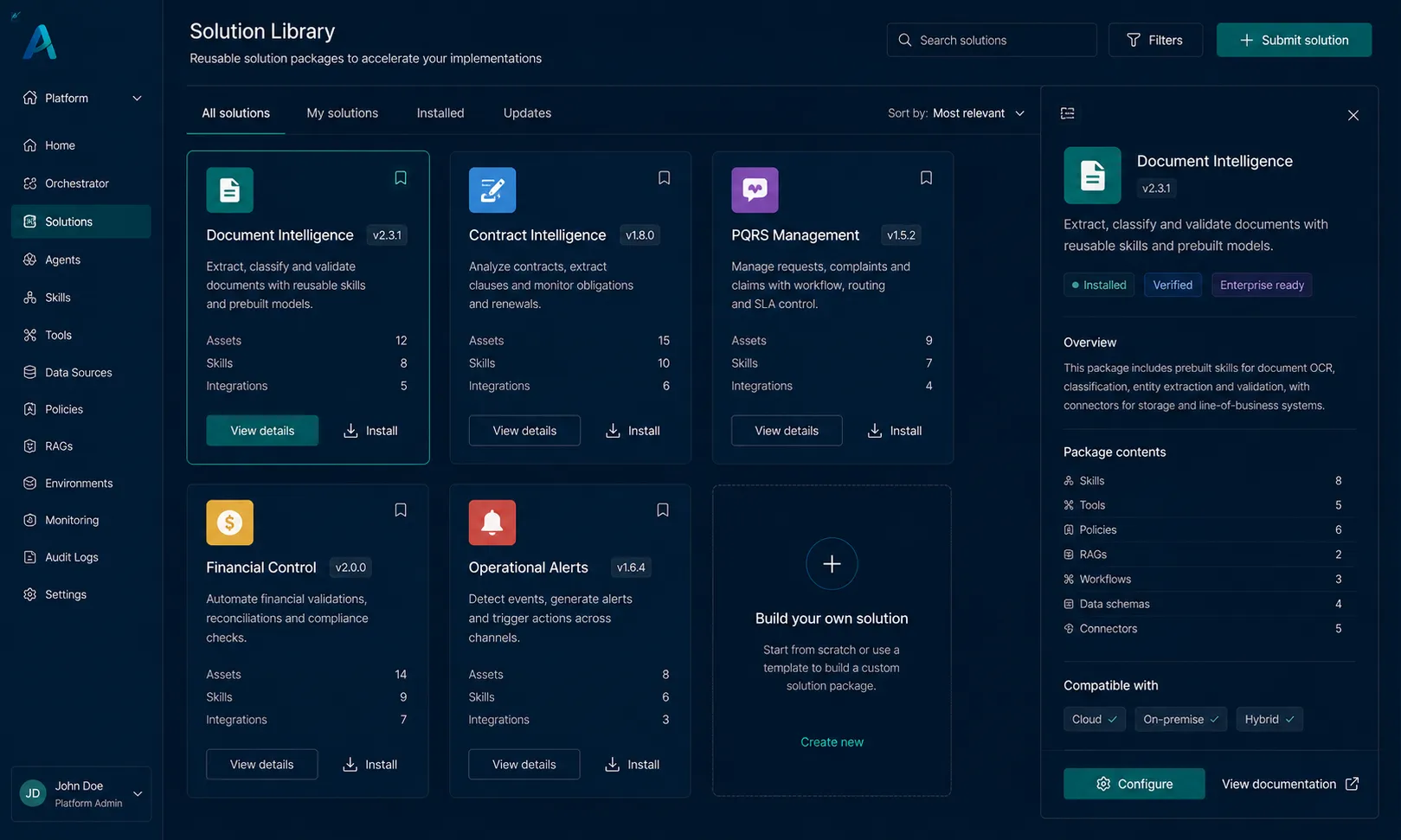Click the panel layout icon in the detail pane
1401x840 pixels.
click(x=1068, y=113)
